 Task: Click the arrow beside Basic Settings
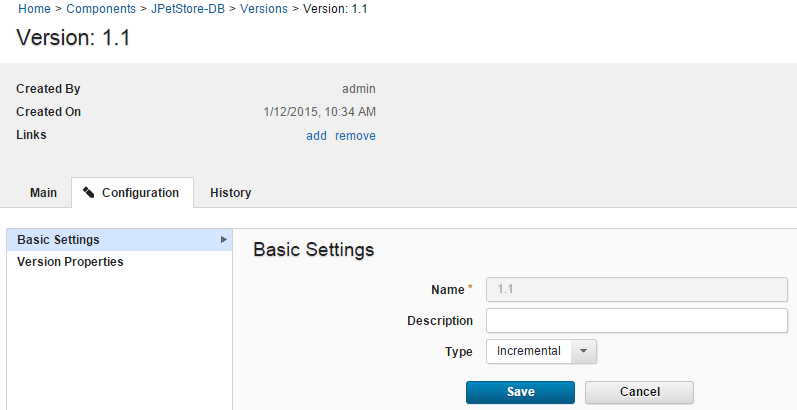tap(223, 239)
